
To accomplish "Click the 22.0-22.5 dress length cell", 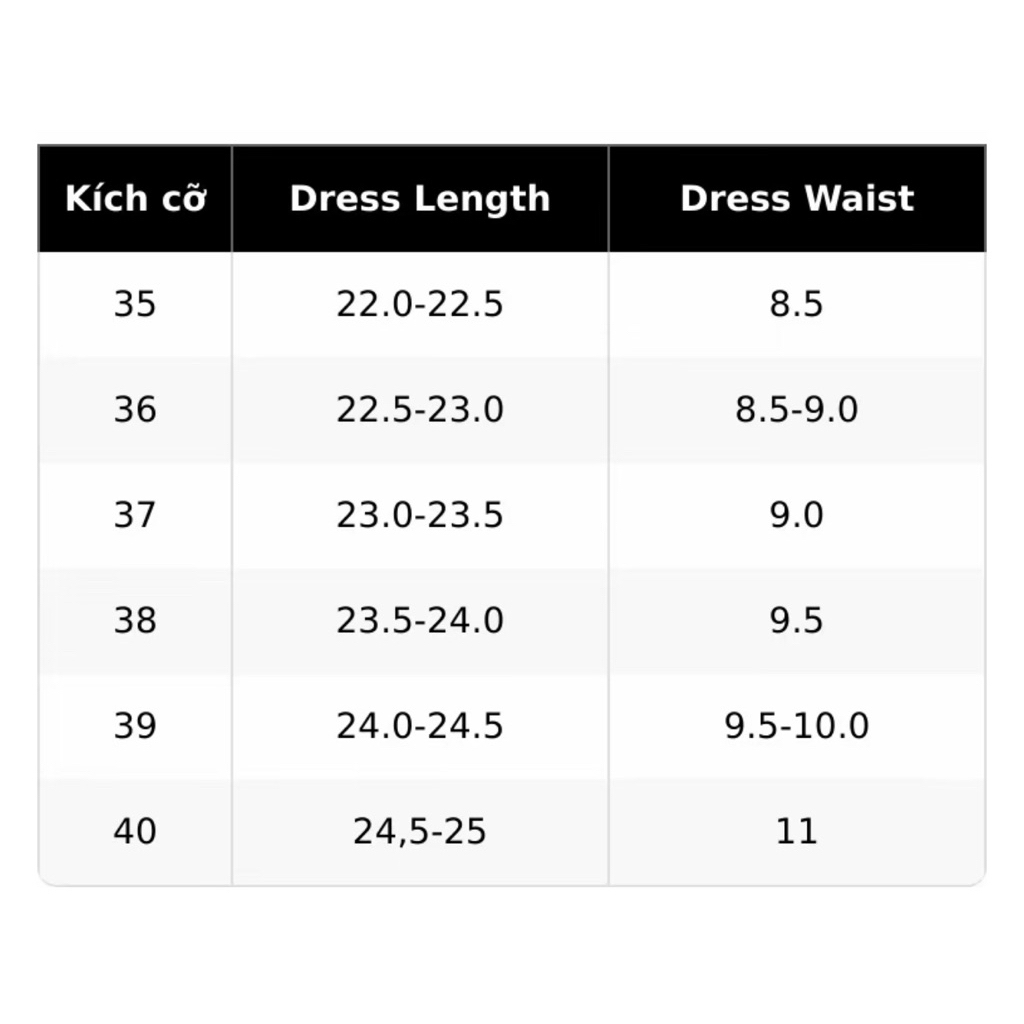I will click(420, 304).
